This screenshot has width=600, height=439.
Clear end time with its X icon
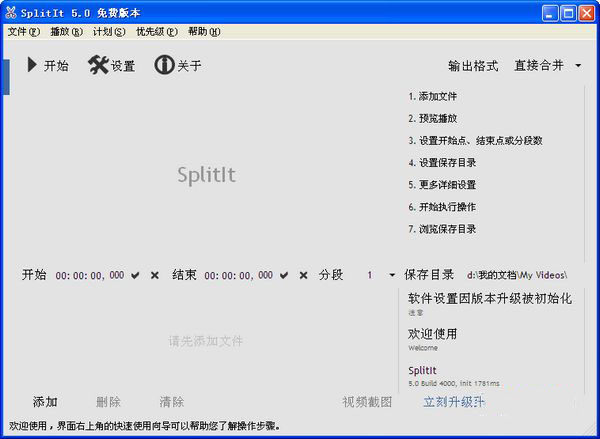tap(303, 275)
